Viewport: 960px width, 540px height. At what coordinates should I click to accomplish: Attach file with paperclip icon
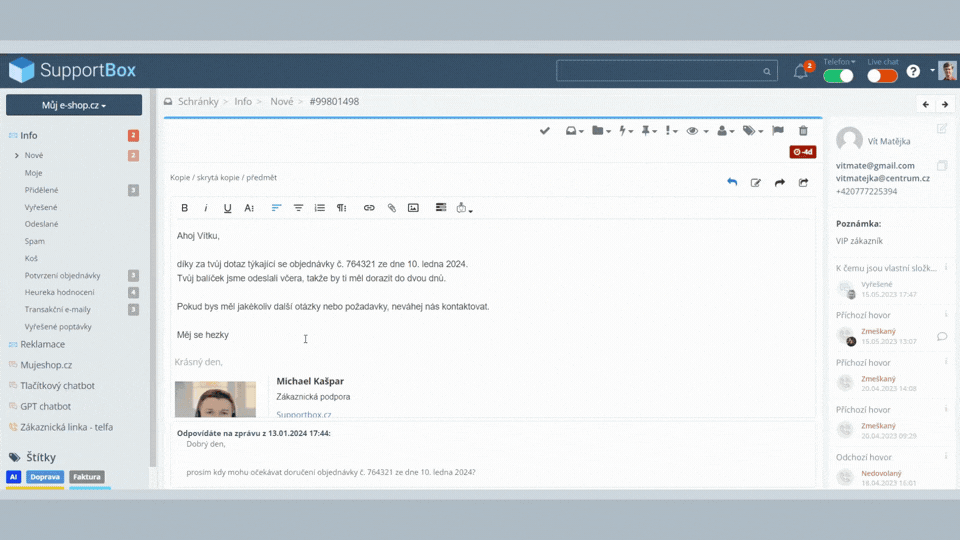(x=392, y=208)
